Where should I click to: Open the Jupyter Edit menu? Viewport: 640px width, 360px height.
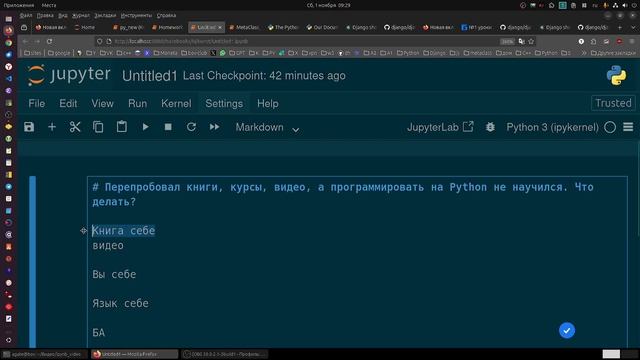click(68, 104)
